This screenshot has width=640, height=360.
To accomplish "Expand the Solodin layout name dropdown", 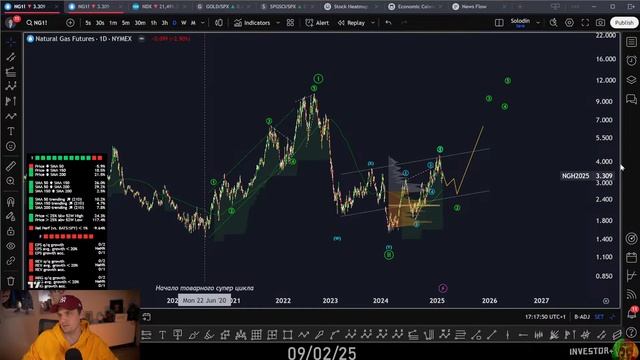I will click(538, 23).
